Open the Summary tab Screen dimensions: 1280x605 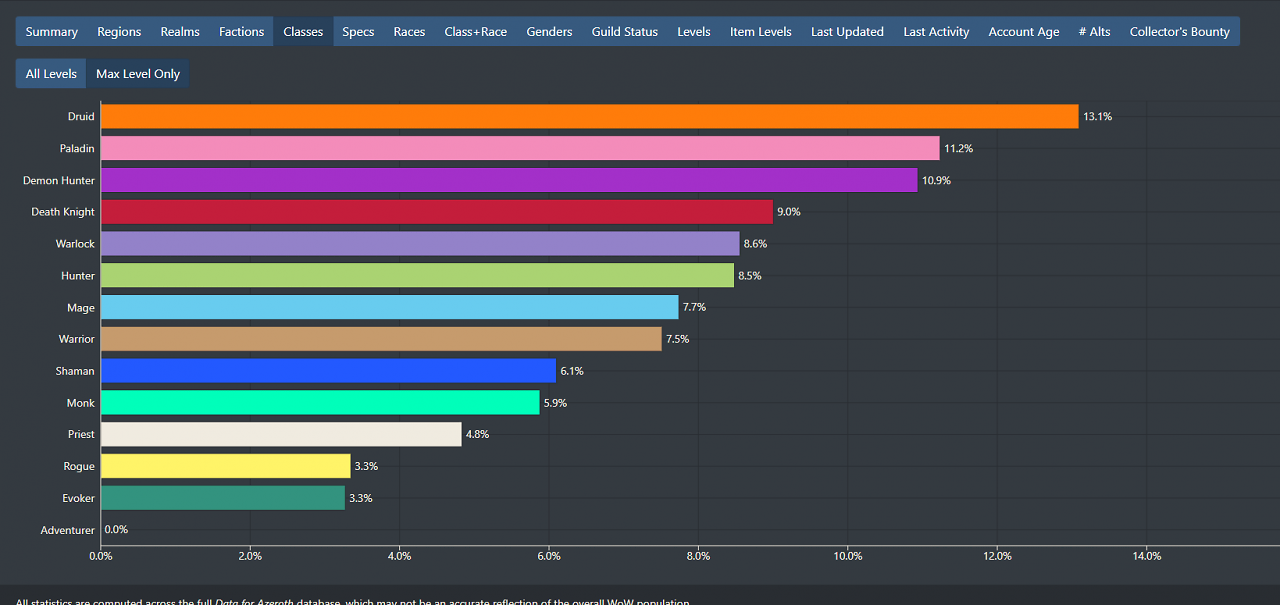tap(51, 31)
